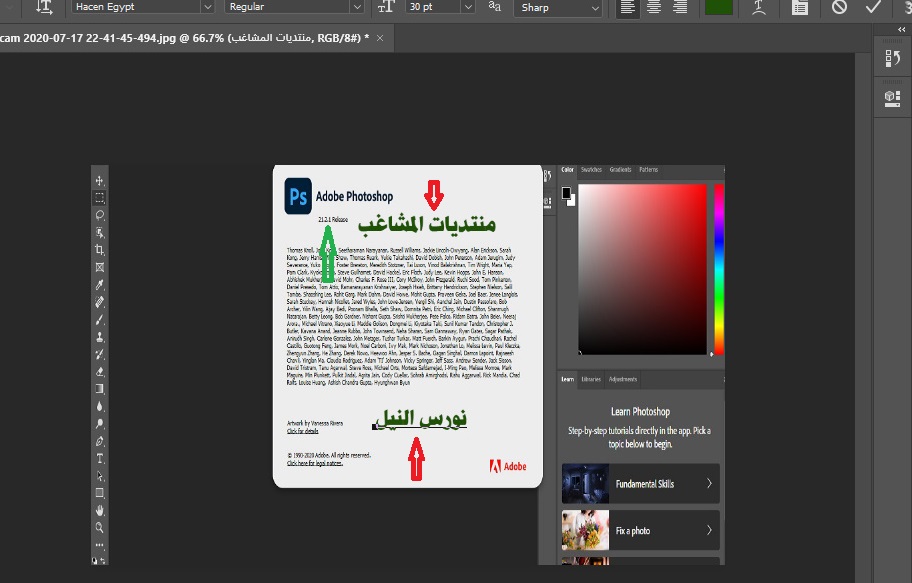Viewport: 912px width, 583px height.
Task: Click the green text color swatch
Action: (717, 6)
